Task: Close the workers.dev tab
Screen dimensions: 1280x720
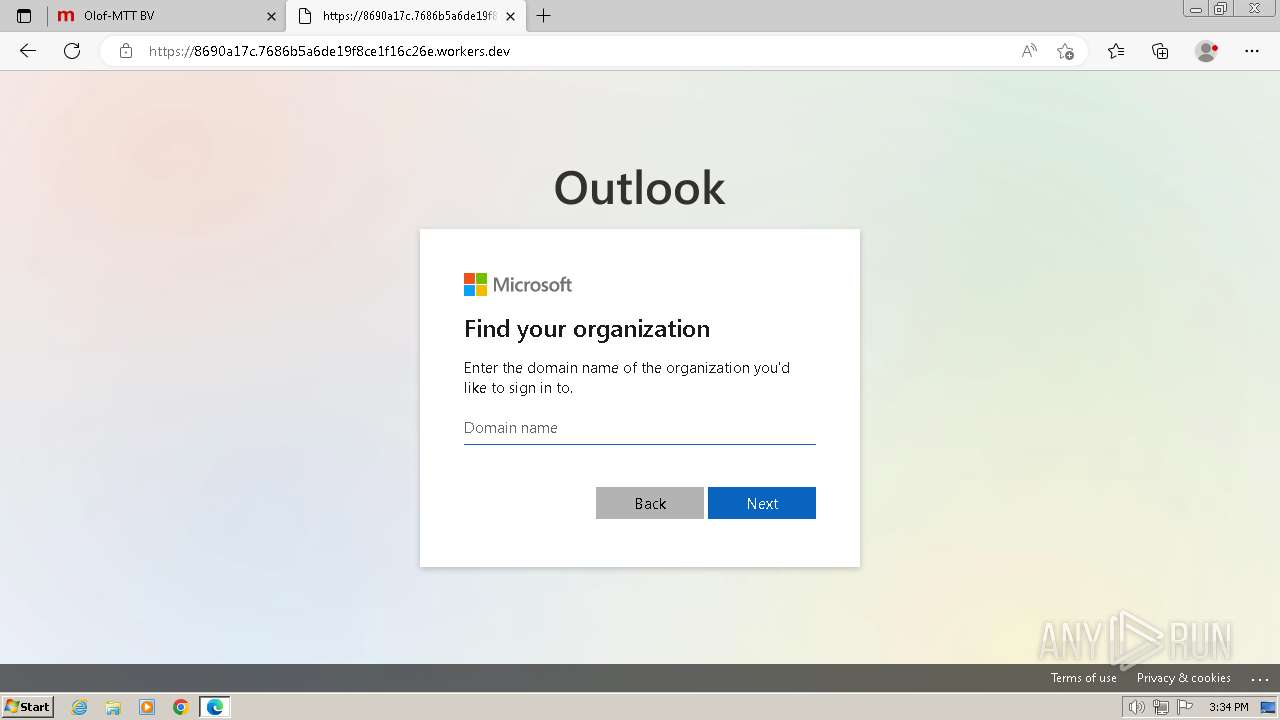Action: 511,16
